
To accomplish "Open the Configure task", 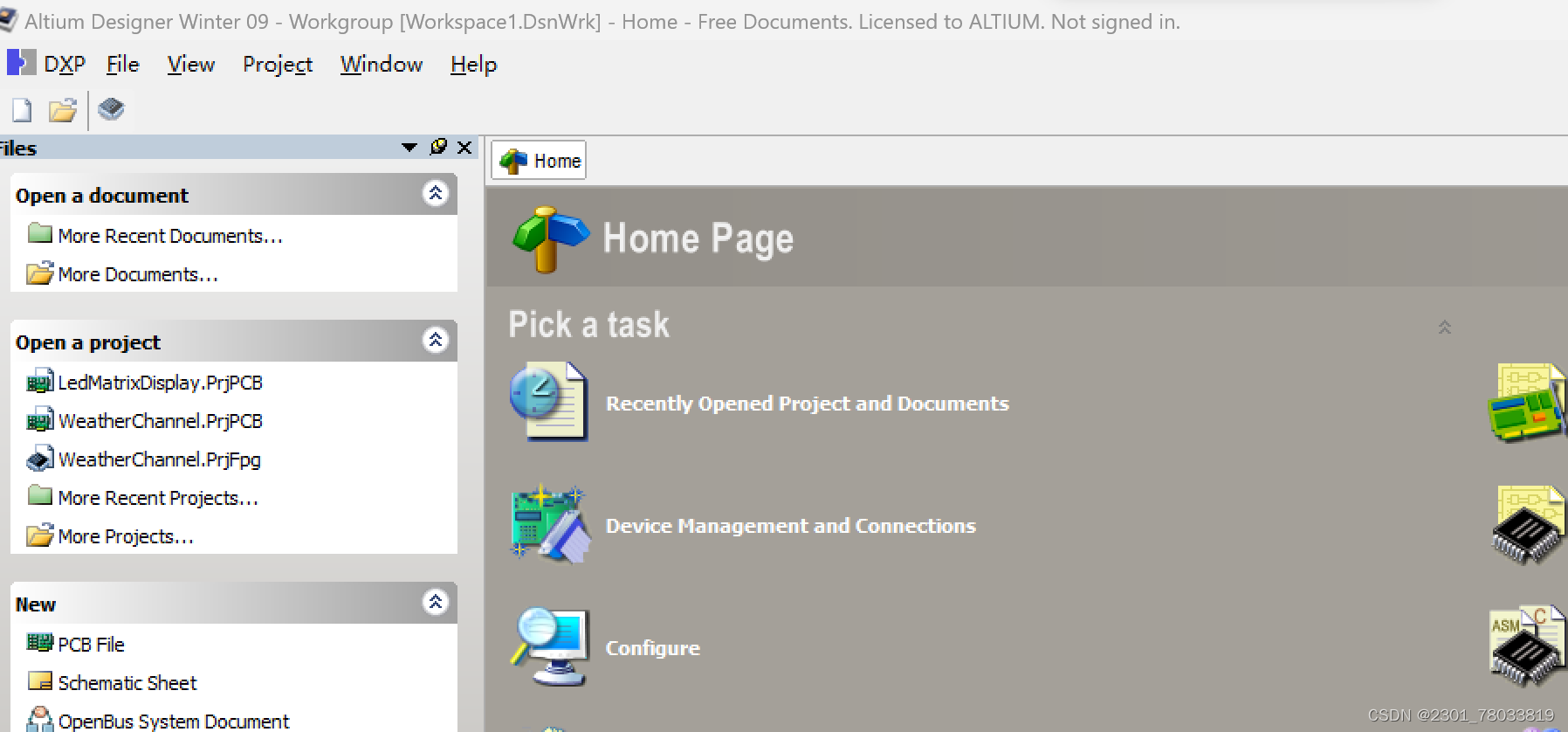I will pyautogui.click(x=653, y=648).
